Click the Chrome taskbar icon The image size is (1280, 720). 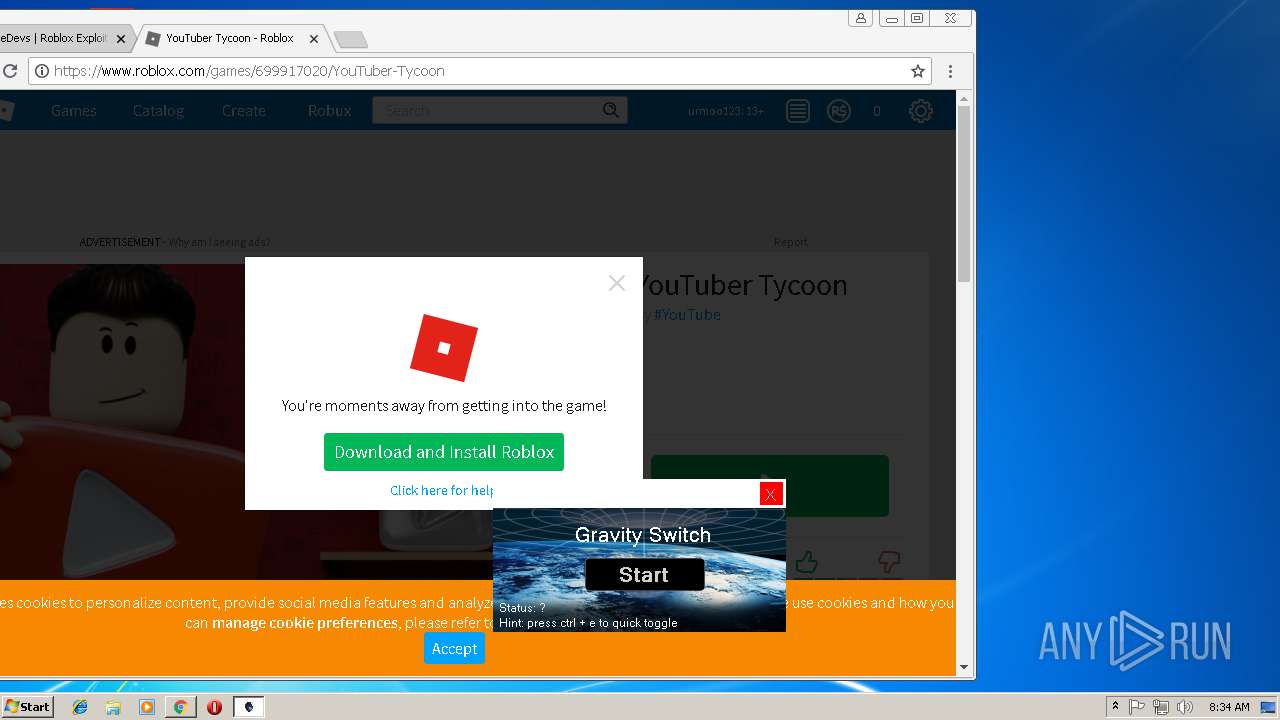click(180, 707)
